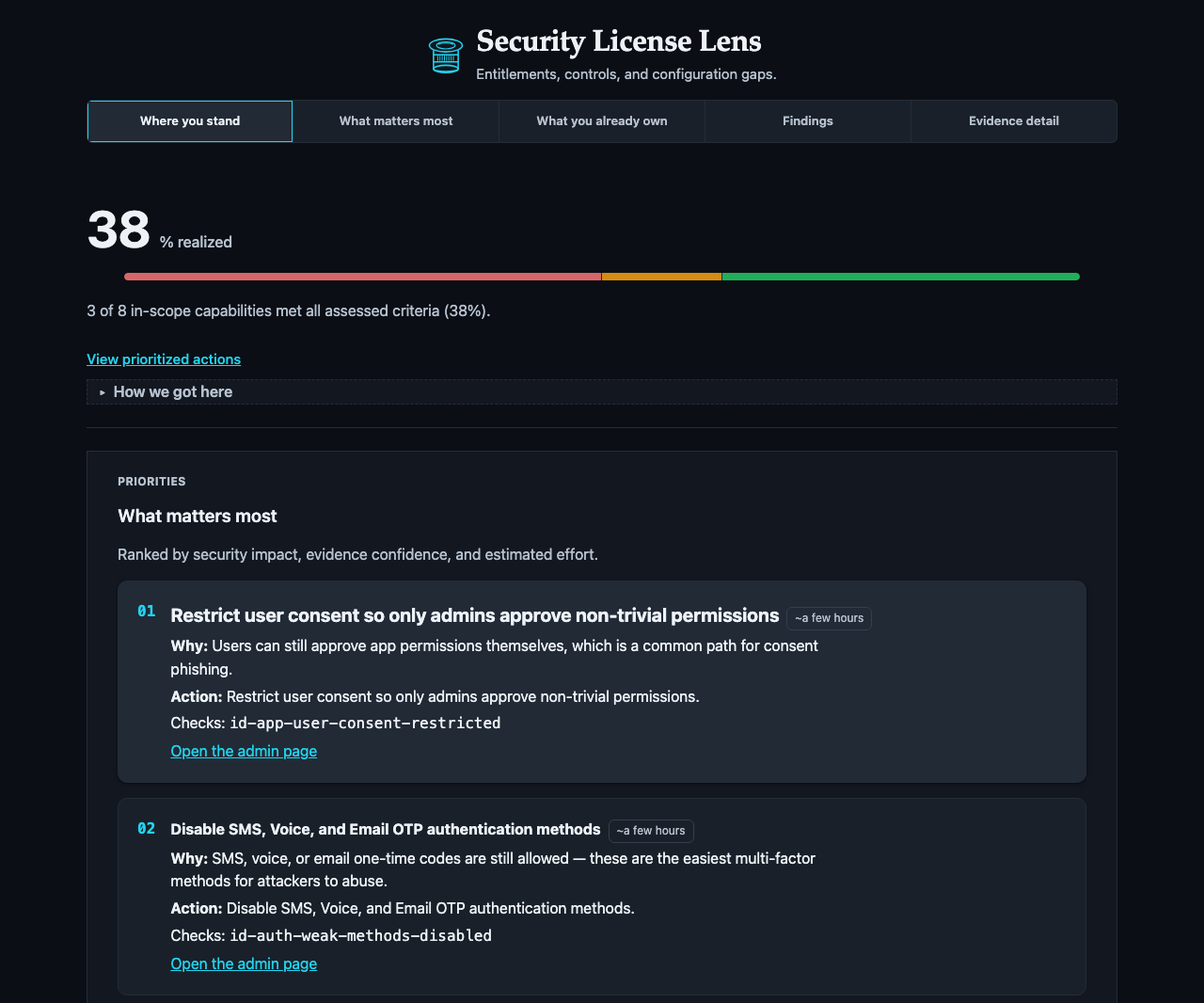Viewport: 1204px width, 1003px height.
Task: Click the 38 % realized score
Action: click(159, 231)
